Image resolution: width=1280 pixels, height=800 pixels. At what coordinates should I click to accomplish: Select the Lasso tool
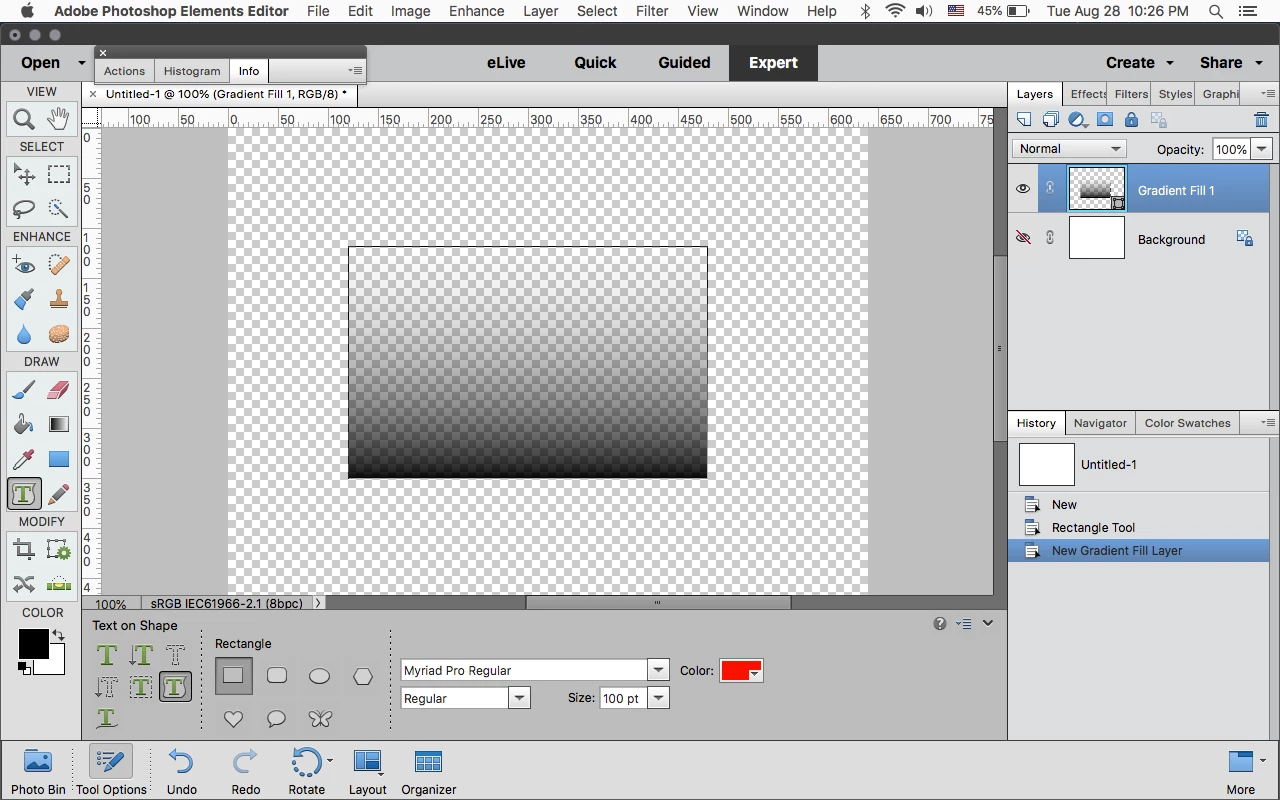(x=24, y=208)
